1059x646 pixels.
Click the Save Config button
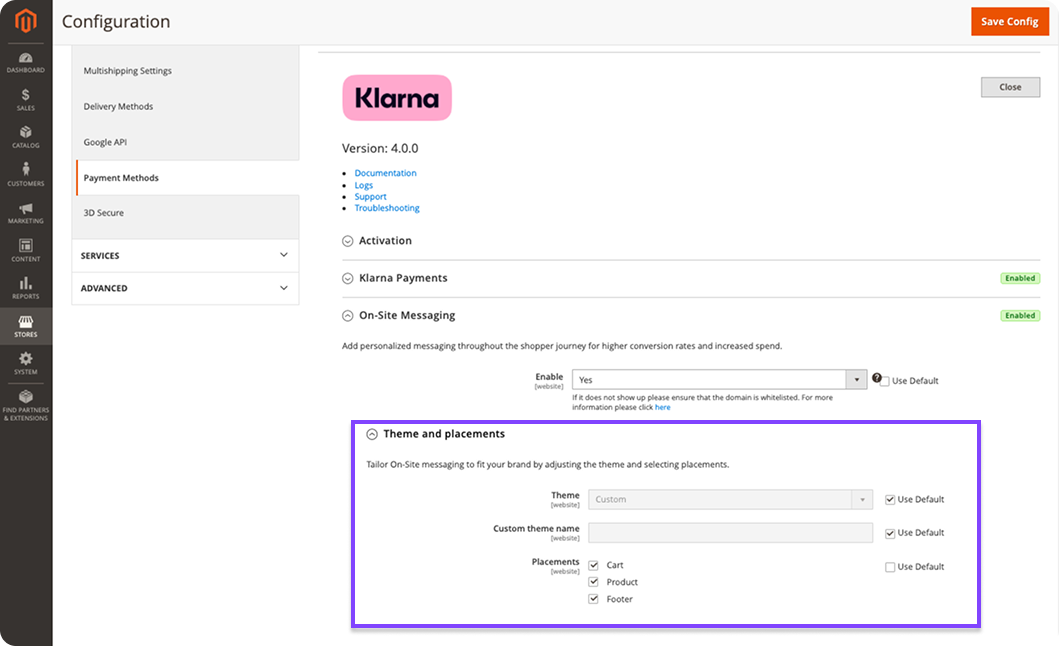click(x=1009, y=21)
